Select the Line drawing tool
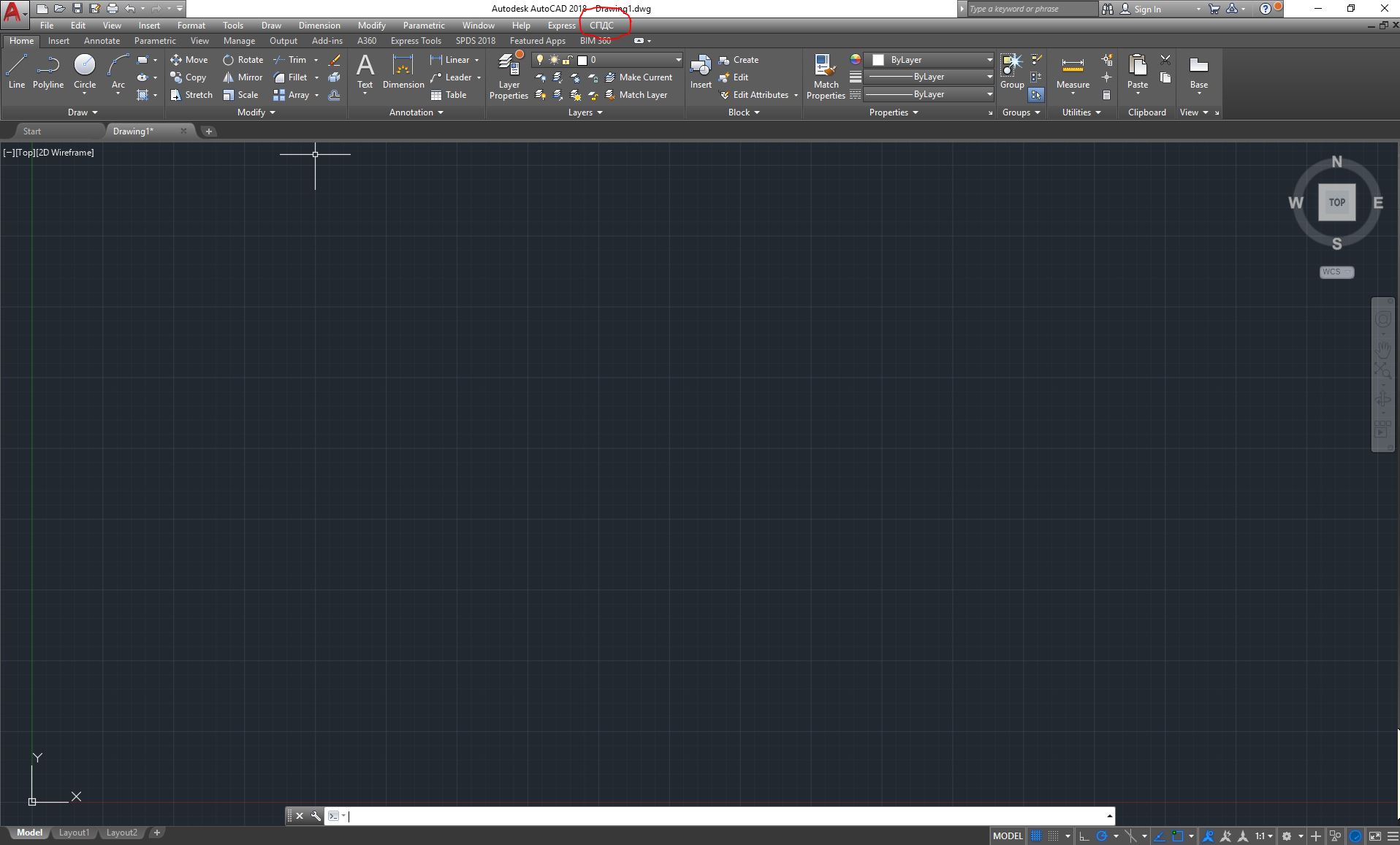 [15, 72]
